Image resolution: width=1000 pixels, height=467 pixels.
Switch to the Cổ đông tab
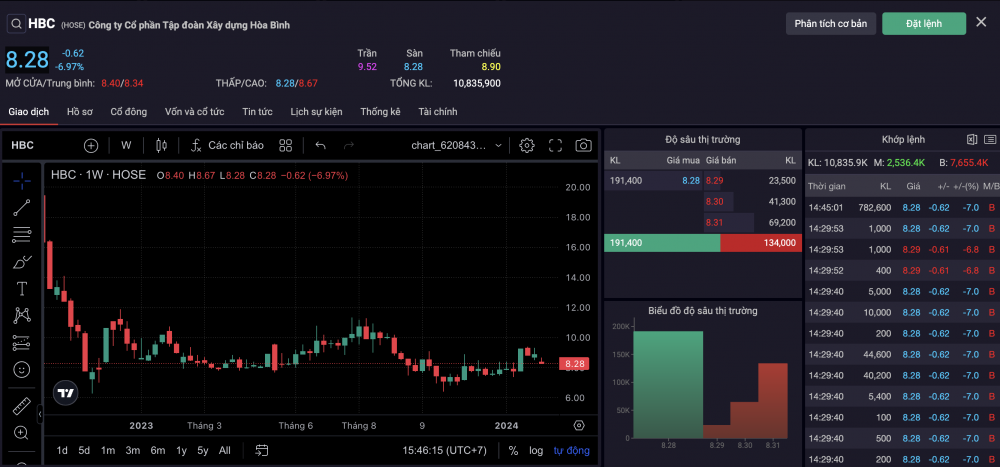tap(129, 112)
